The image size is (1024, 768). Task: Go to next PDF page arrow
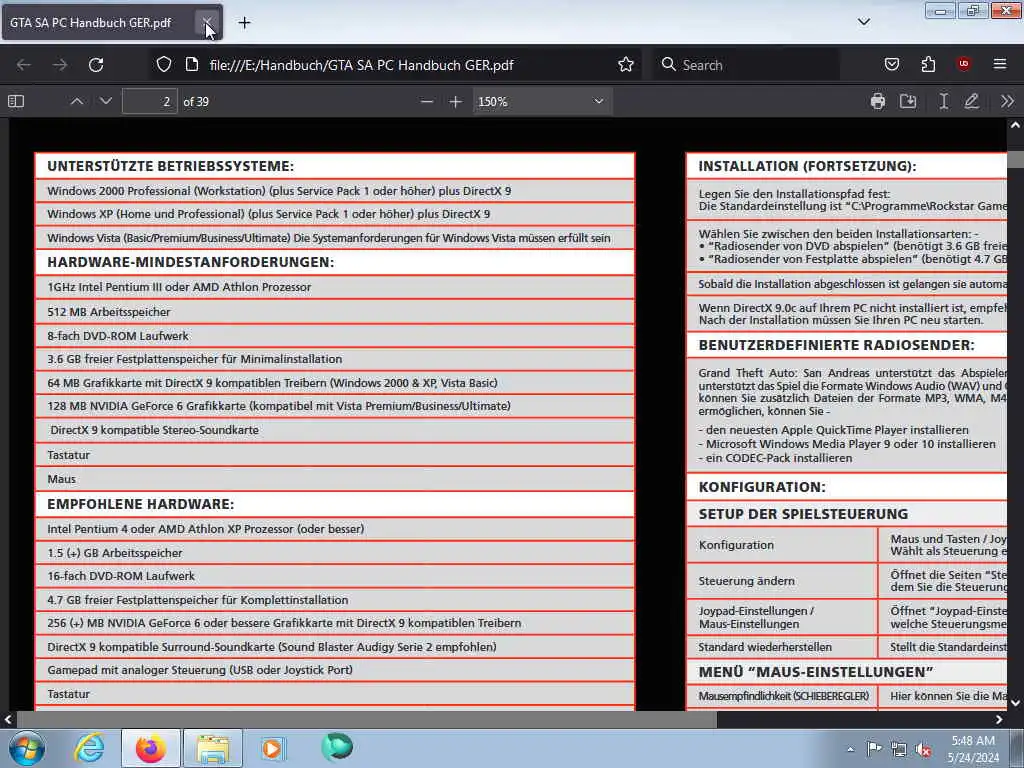[106, 101]
